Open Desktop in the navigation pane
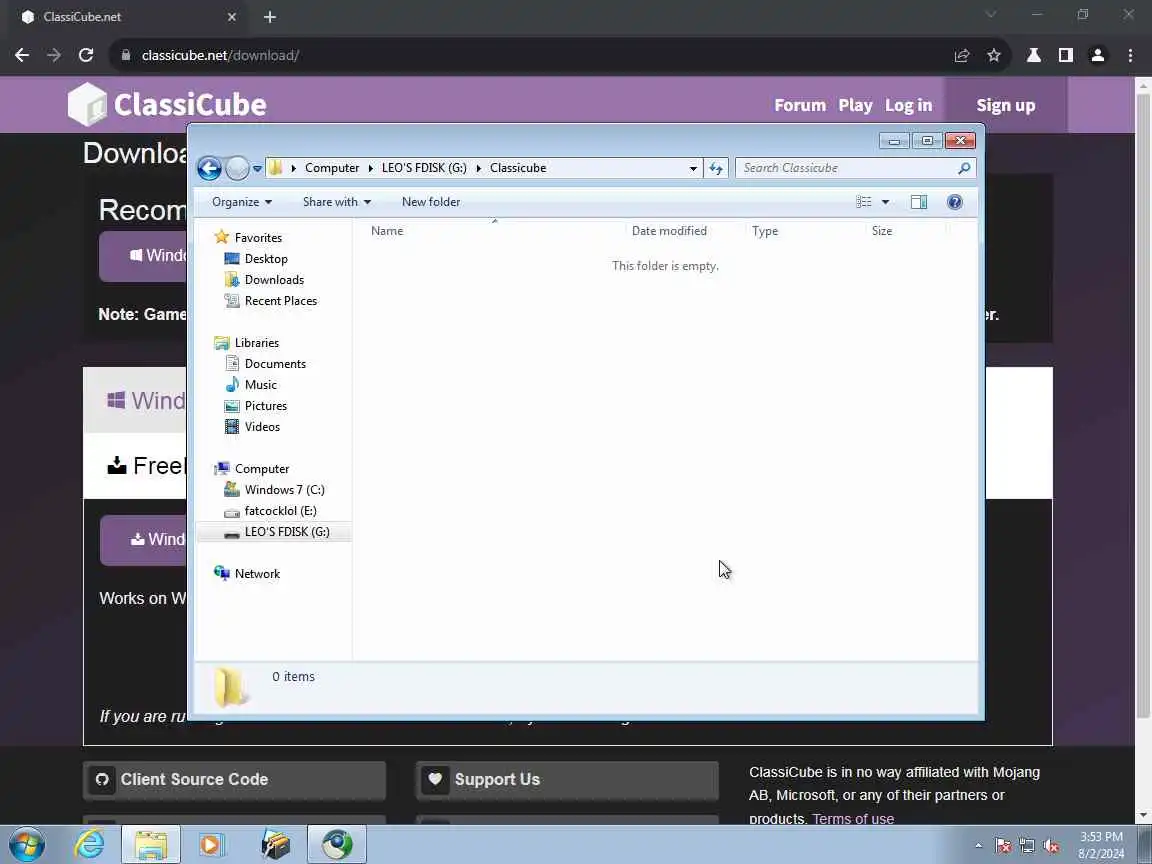Screen dimensions: 1152x864 click(x=266, y=259)
